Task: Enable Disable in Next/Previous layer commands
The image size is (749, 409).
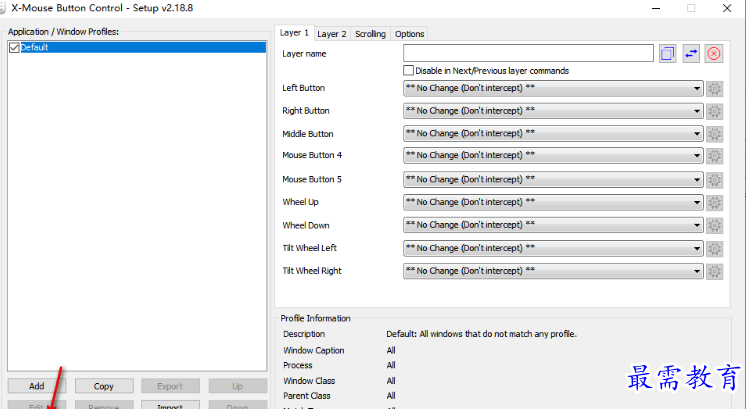Action: (x=408, y=70)
